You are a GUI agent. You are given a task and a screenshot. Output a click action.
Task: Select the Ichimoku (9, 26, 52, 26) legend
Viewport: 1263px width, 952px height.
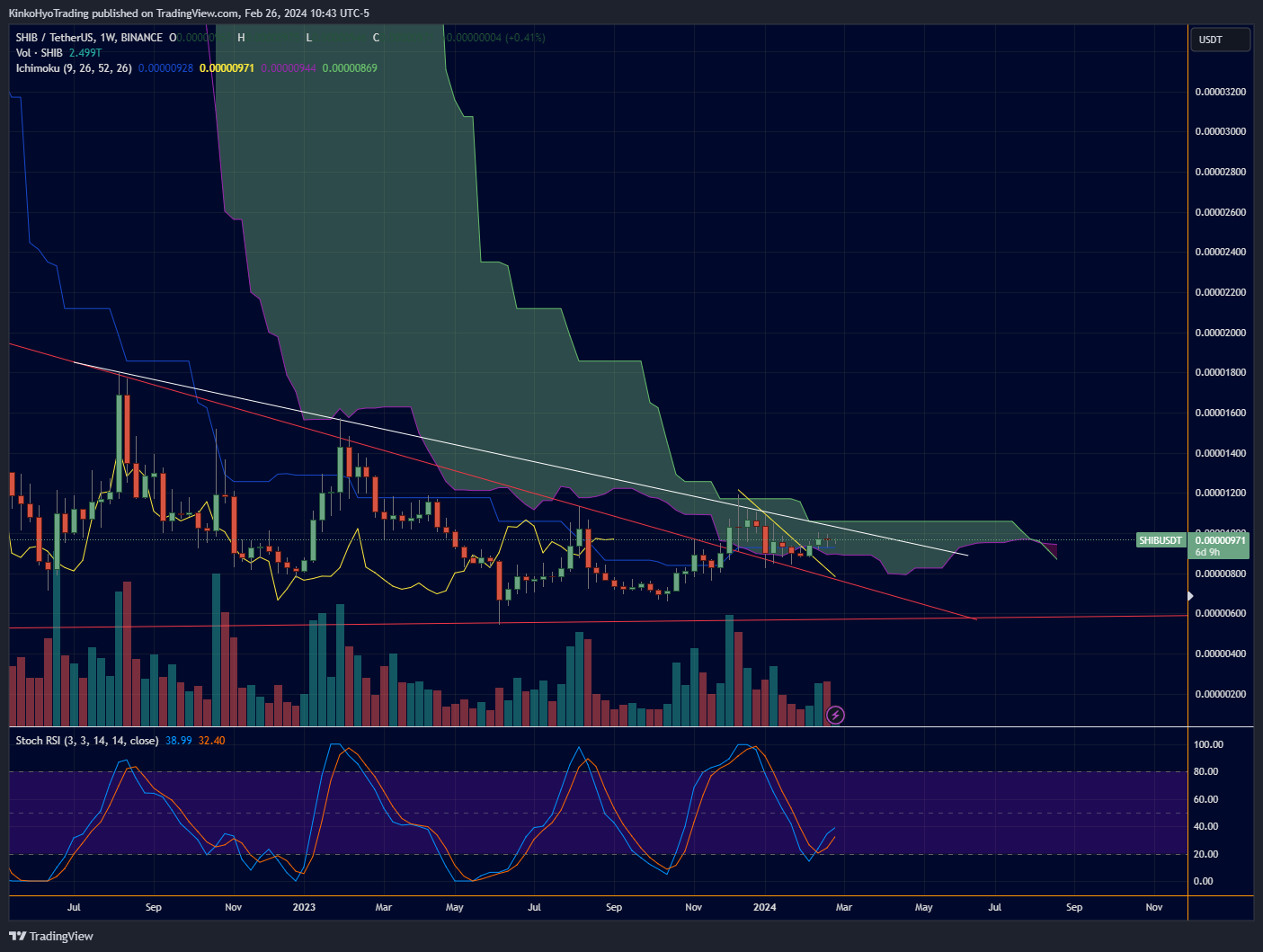tap(74, 68)
